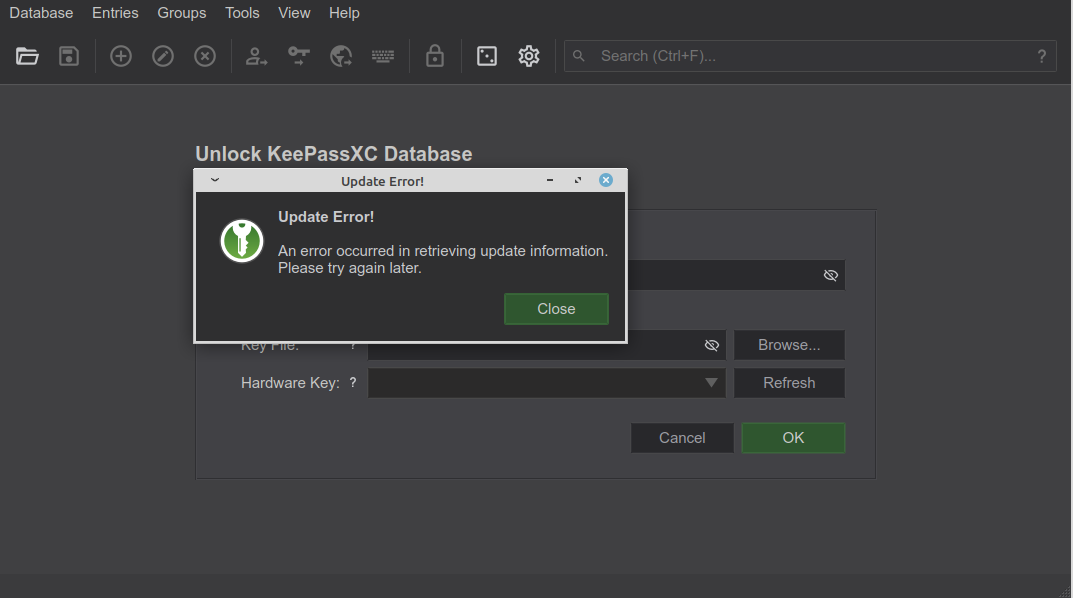Click the Add New Entry plus icon
Viewport: 1073px width, 598px height.
(x=121, y=56)
